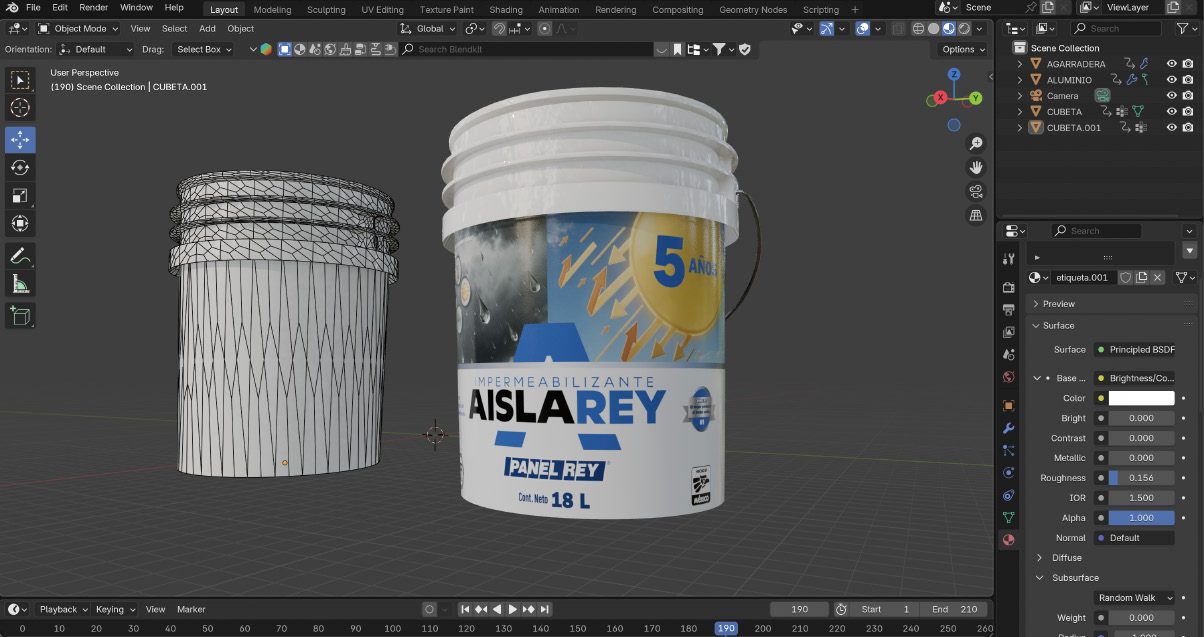The image size is (1204, 637).
Task: Select the Select Box tool in the toolbar
Action: pyautogui.click(x=20, y=80)
